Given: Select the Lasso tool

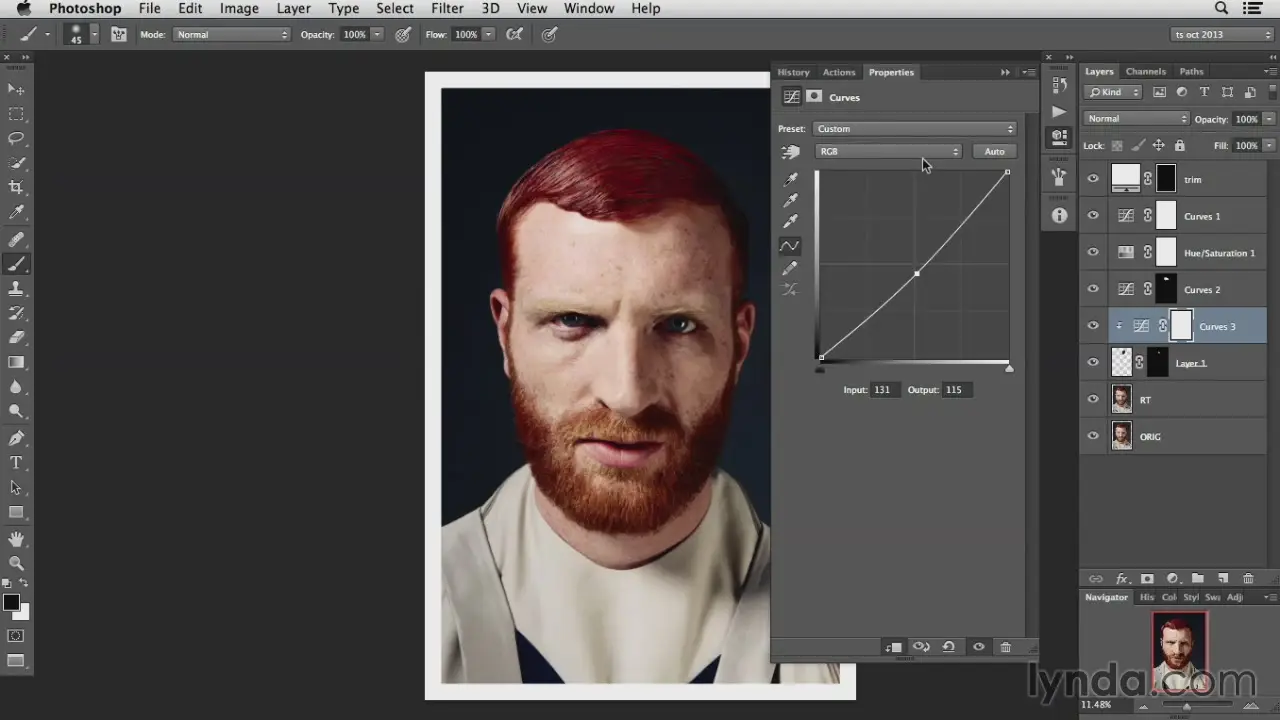Looking at the screenshot, I should coord(16,138).
